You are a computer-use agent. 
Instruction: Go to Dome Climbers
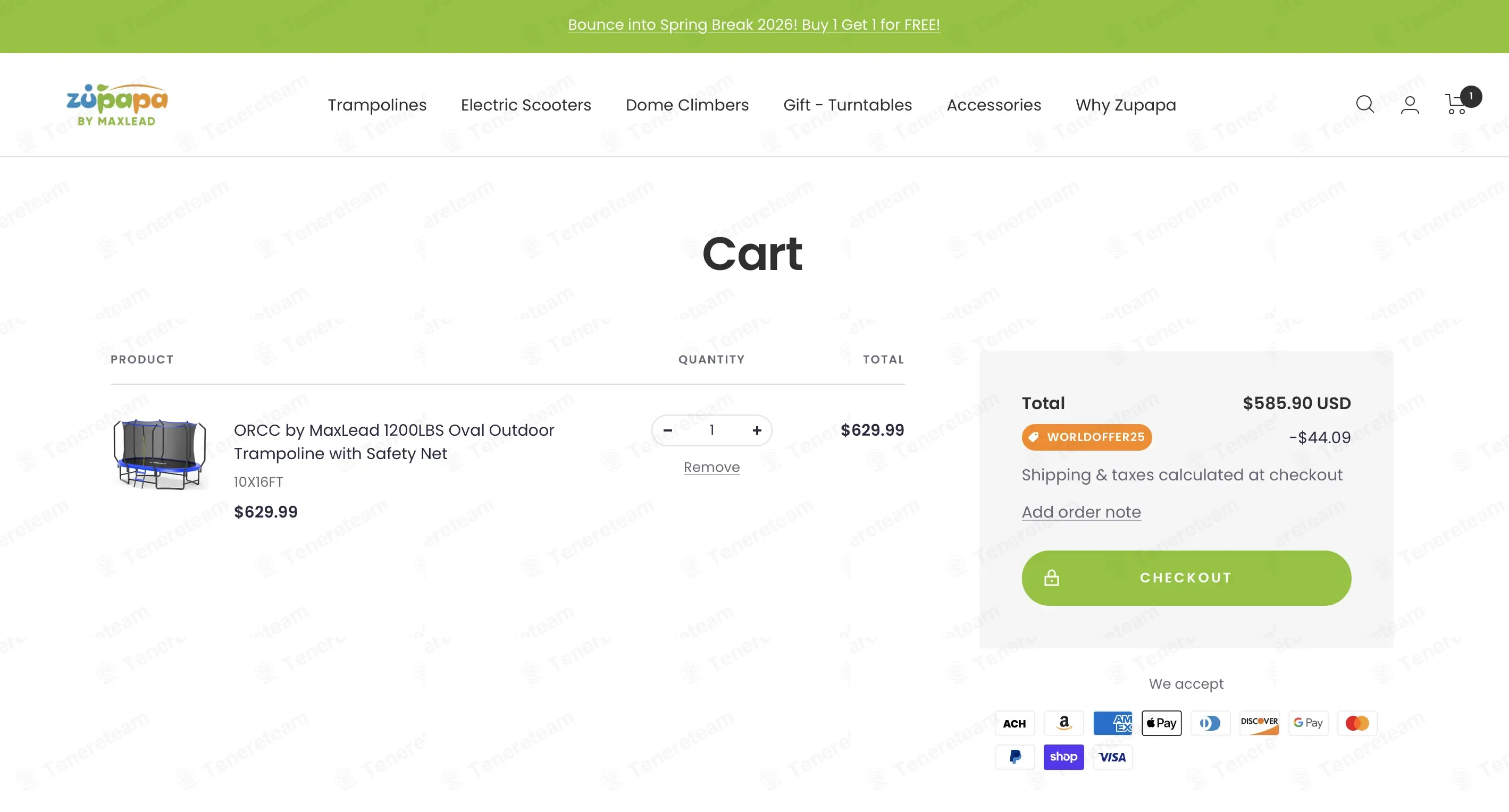point(686,105)
